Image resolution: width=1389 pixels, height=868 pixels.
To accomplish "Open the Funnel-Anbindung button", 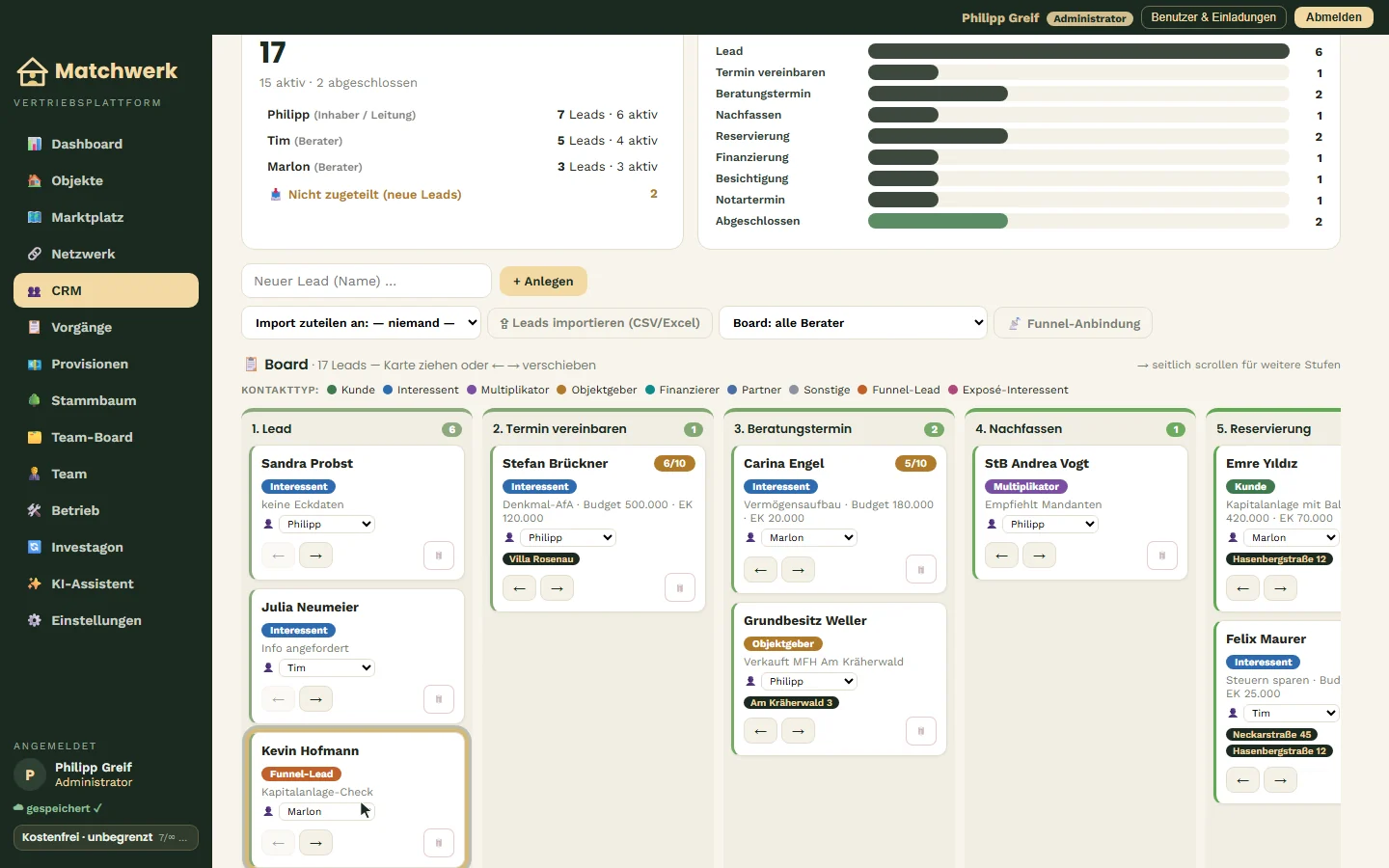I will point(1073,323).
